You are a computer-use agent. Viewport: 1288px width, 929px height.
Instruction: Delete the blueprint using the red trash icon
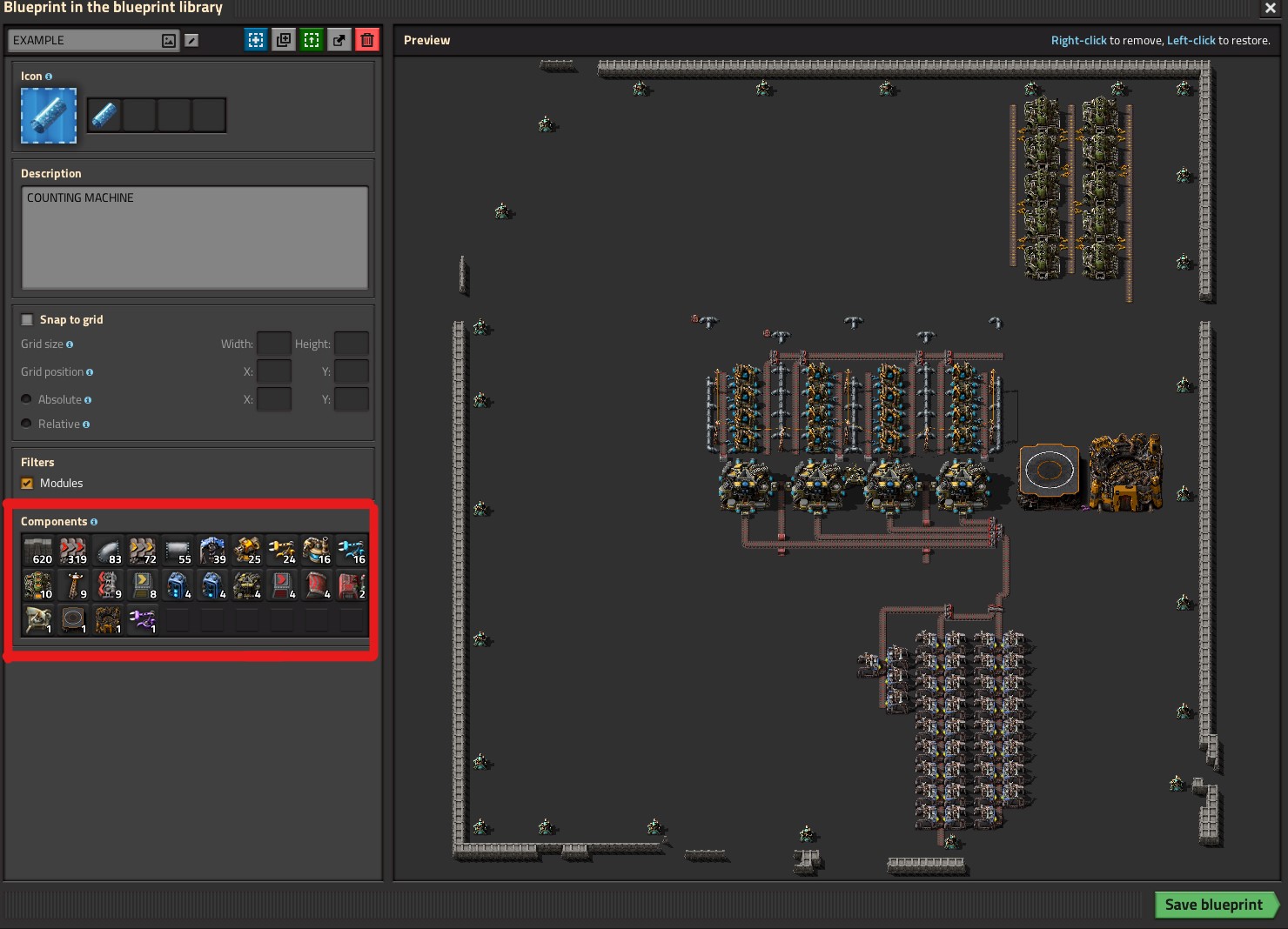coord(366,39)
